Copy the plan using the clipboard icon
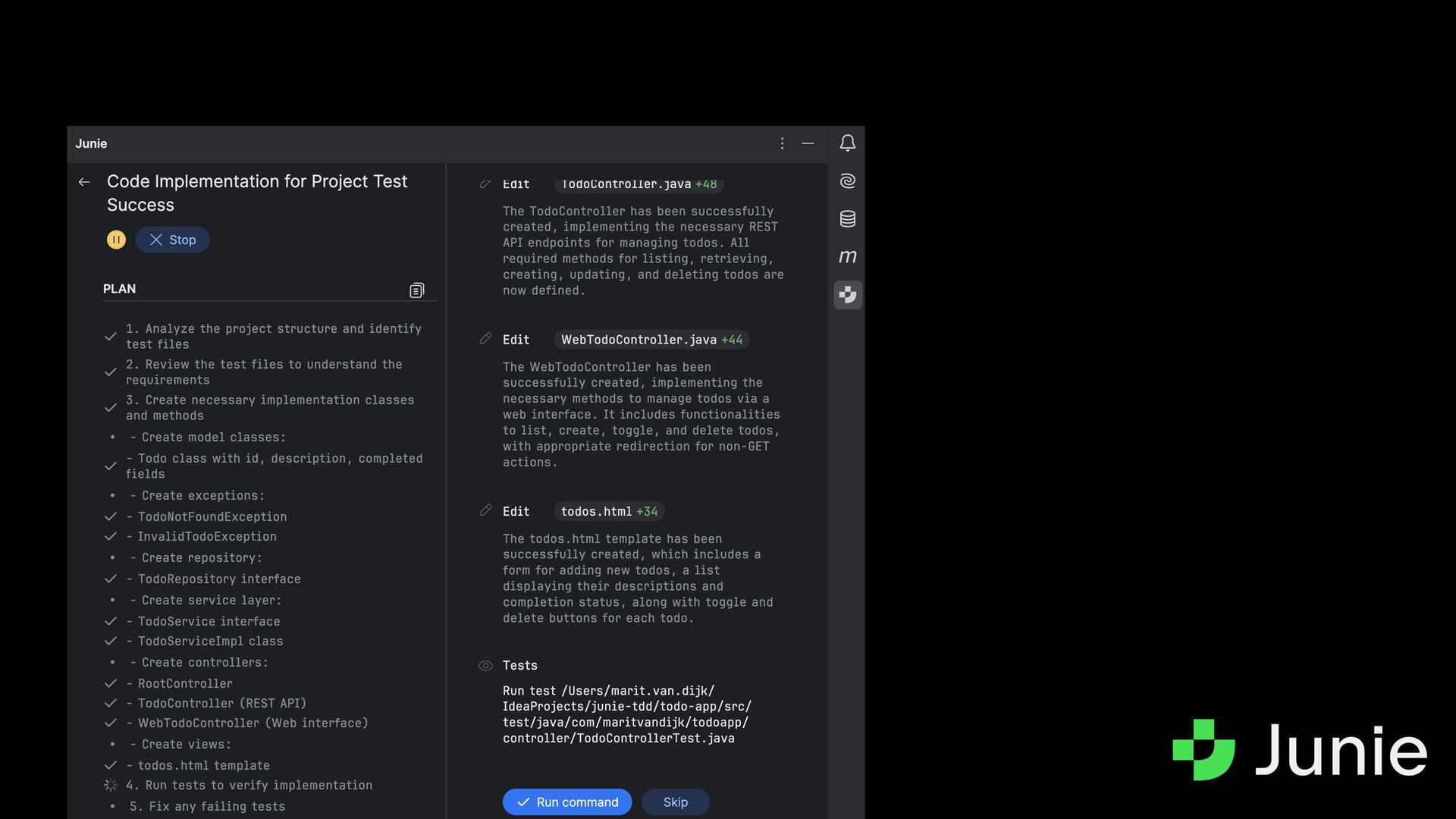1456x819 pixels. pos(416,290)
